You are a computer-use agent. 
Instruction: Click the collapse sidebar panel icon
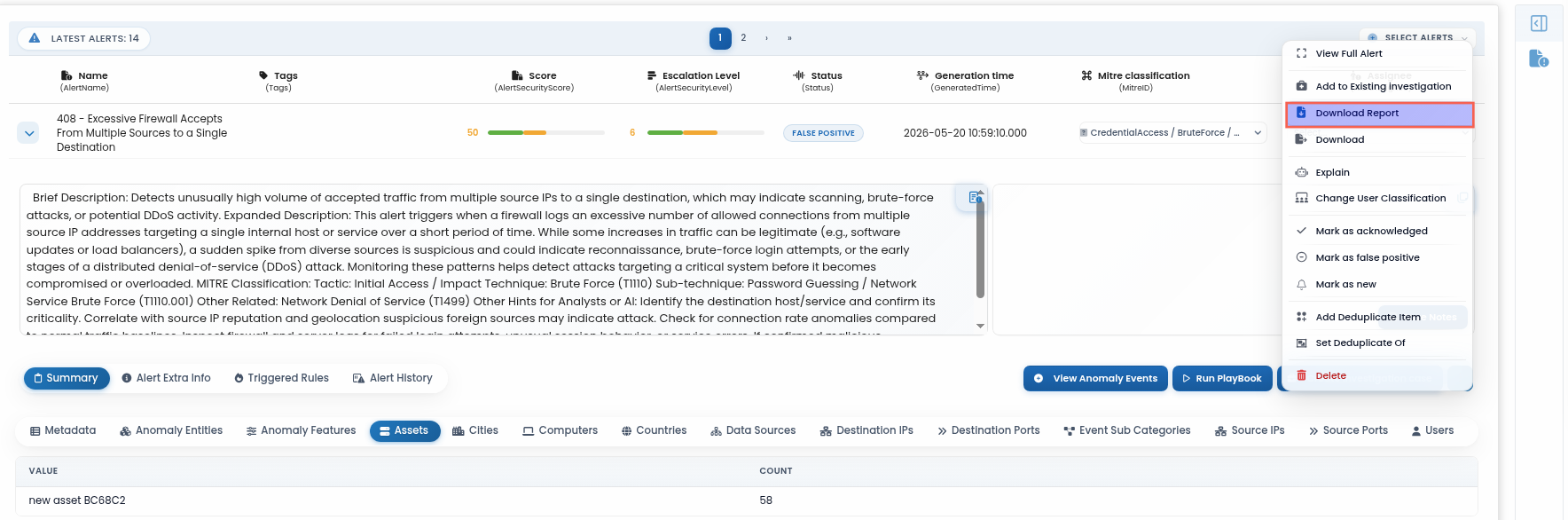pos(1539,23)
